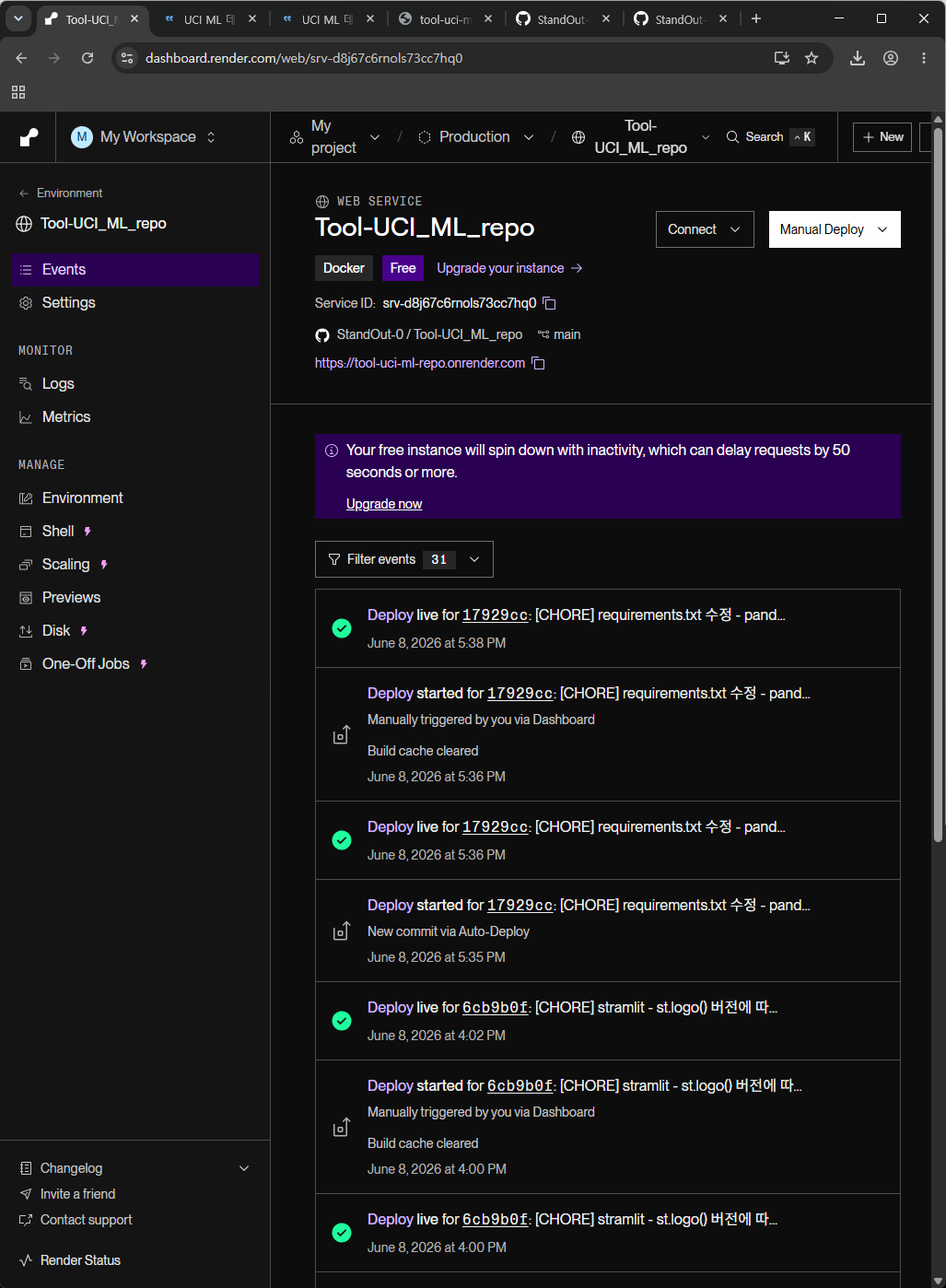Go back via Environment link
The width and height of the screenshot is (946, 1288).
coord(61,193)
